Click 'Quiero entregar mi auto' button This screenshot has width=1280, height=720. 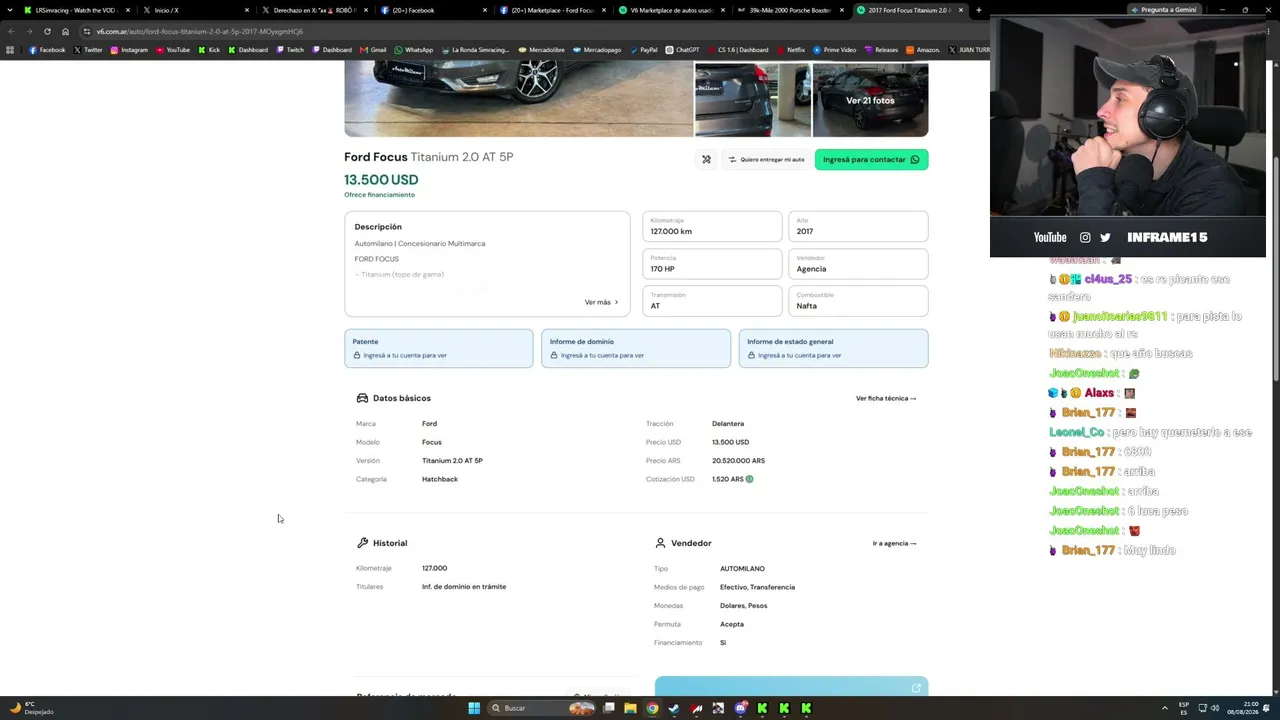pyautogui.click(x=766, y=159)
